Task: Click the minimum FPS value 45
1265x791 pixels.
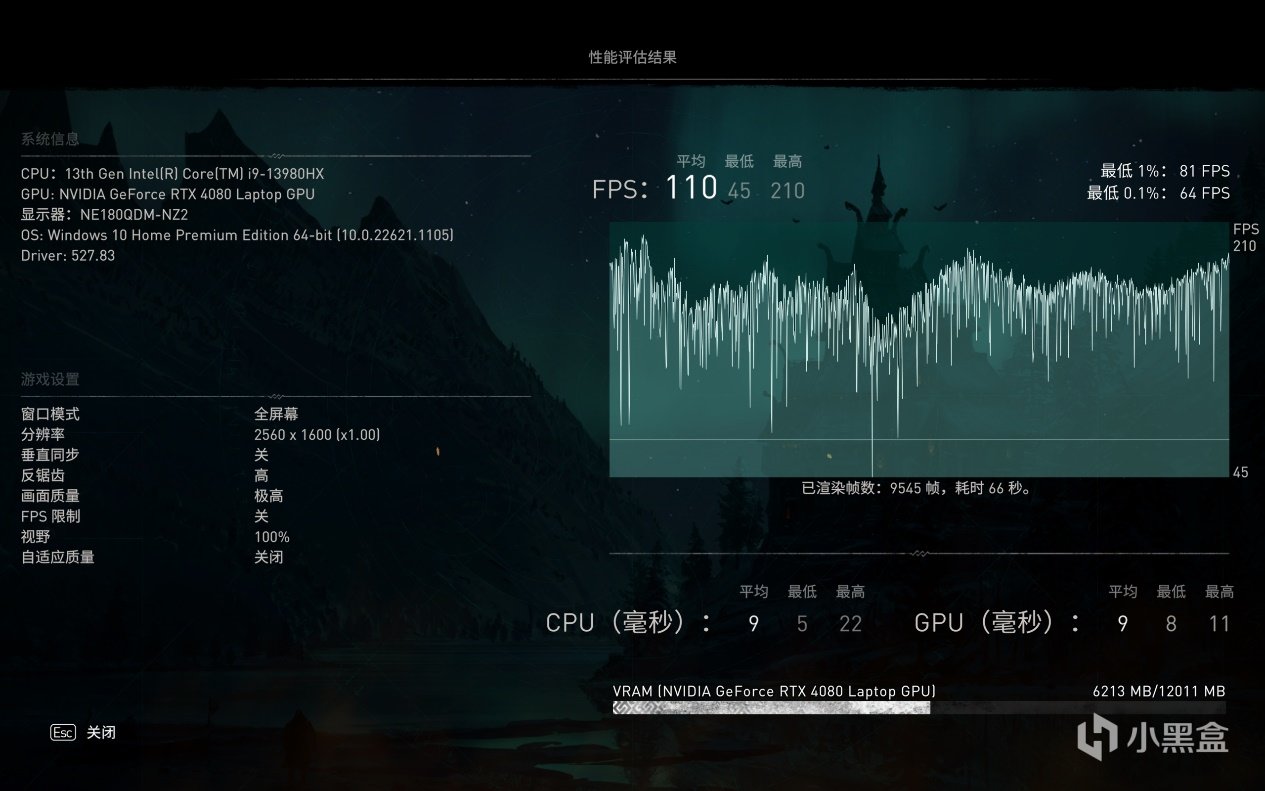Action: (x=739, y=190)
